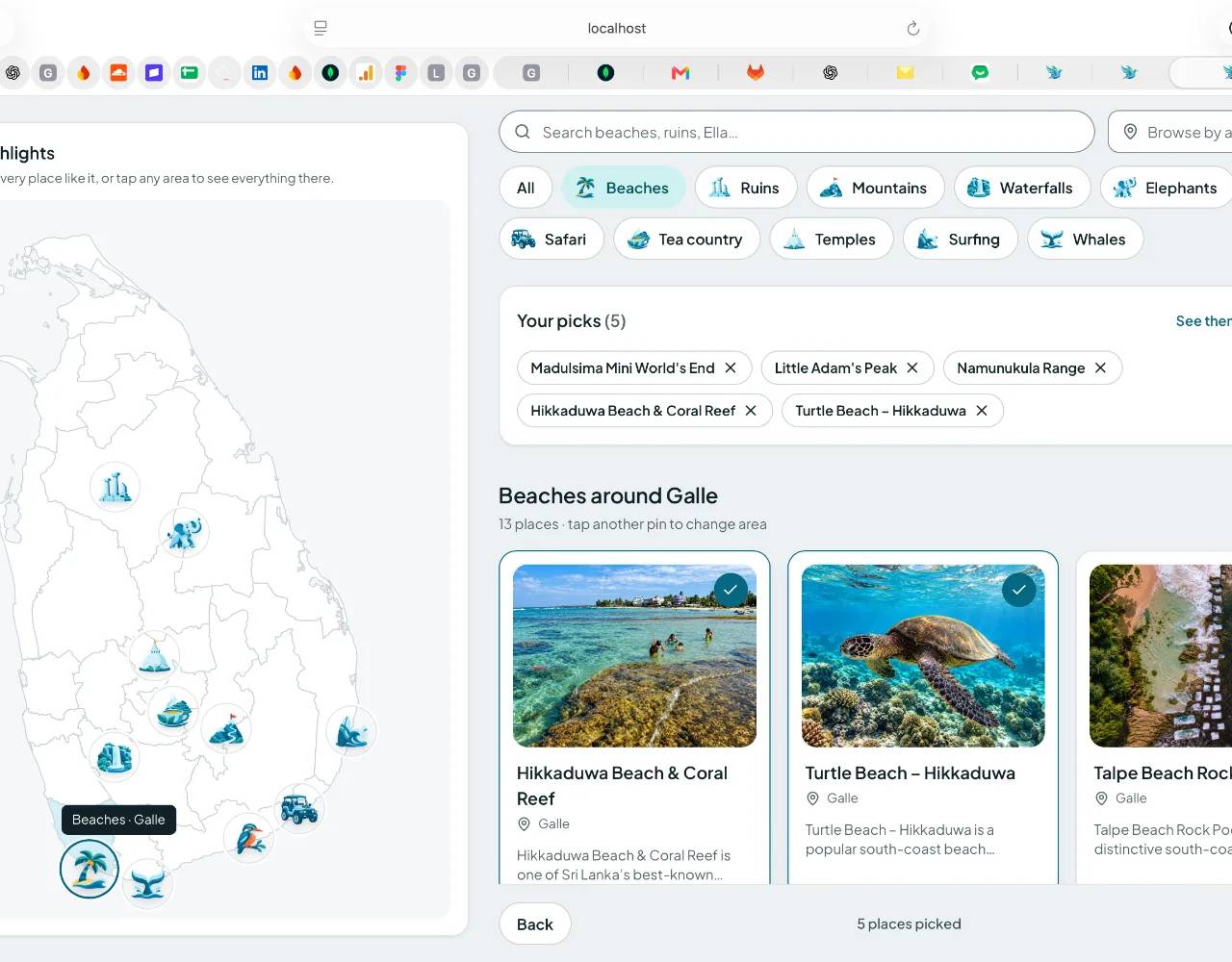This screenshot has height=962, width=1232.
Task: Focus the Search beaches, ruins, Ella field
Action: point(797,132)
